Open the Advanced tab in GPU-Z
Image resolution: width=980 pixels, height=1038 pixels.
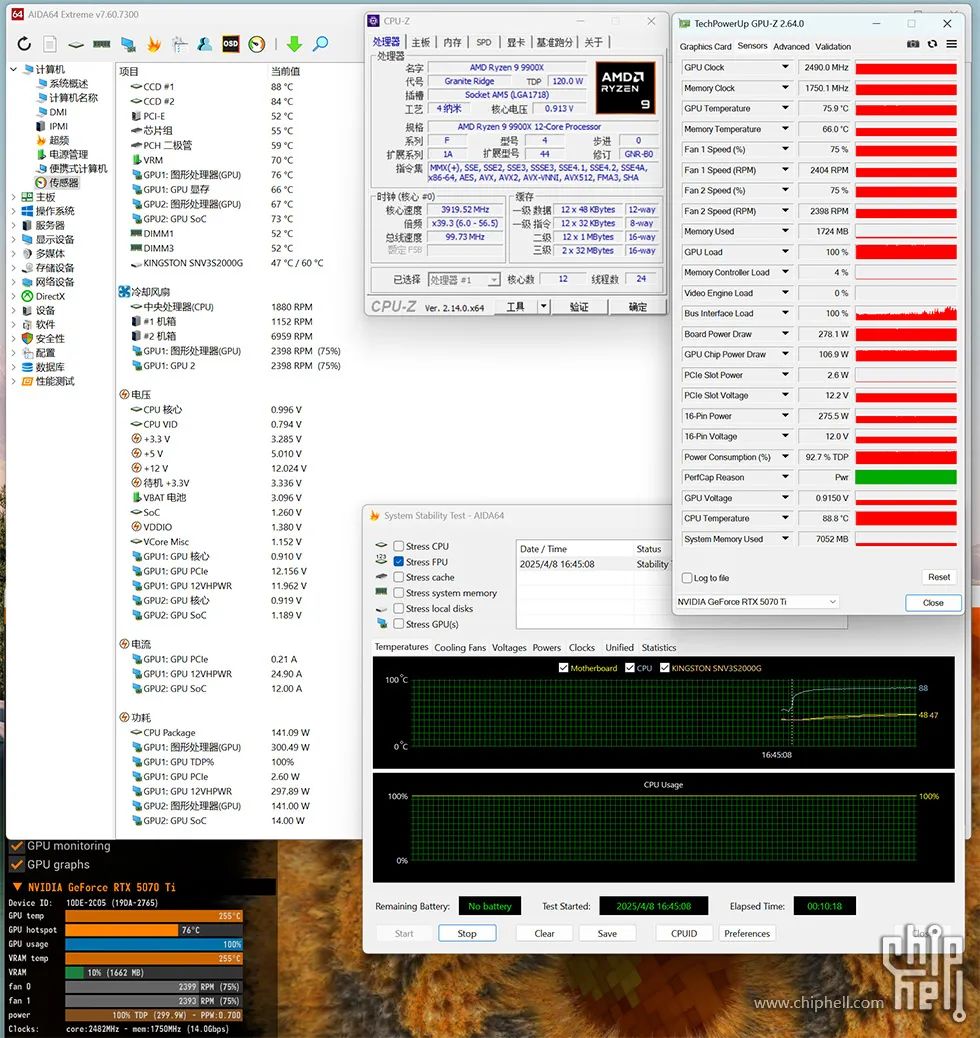coord(791,46)
